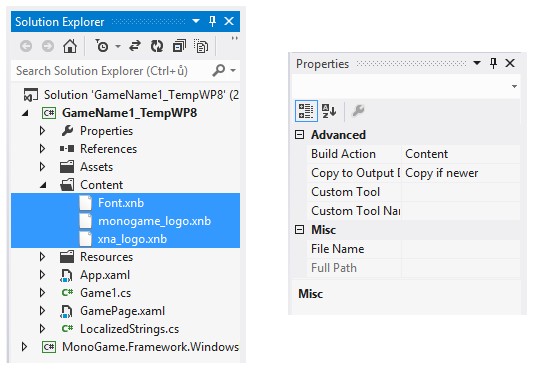Select the GamePage.xaml file
The image size is (535, 371).
coord(122,311)
